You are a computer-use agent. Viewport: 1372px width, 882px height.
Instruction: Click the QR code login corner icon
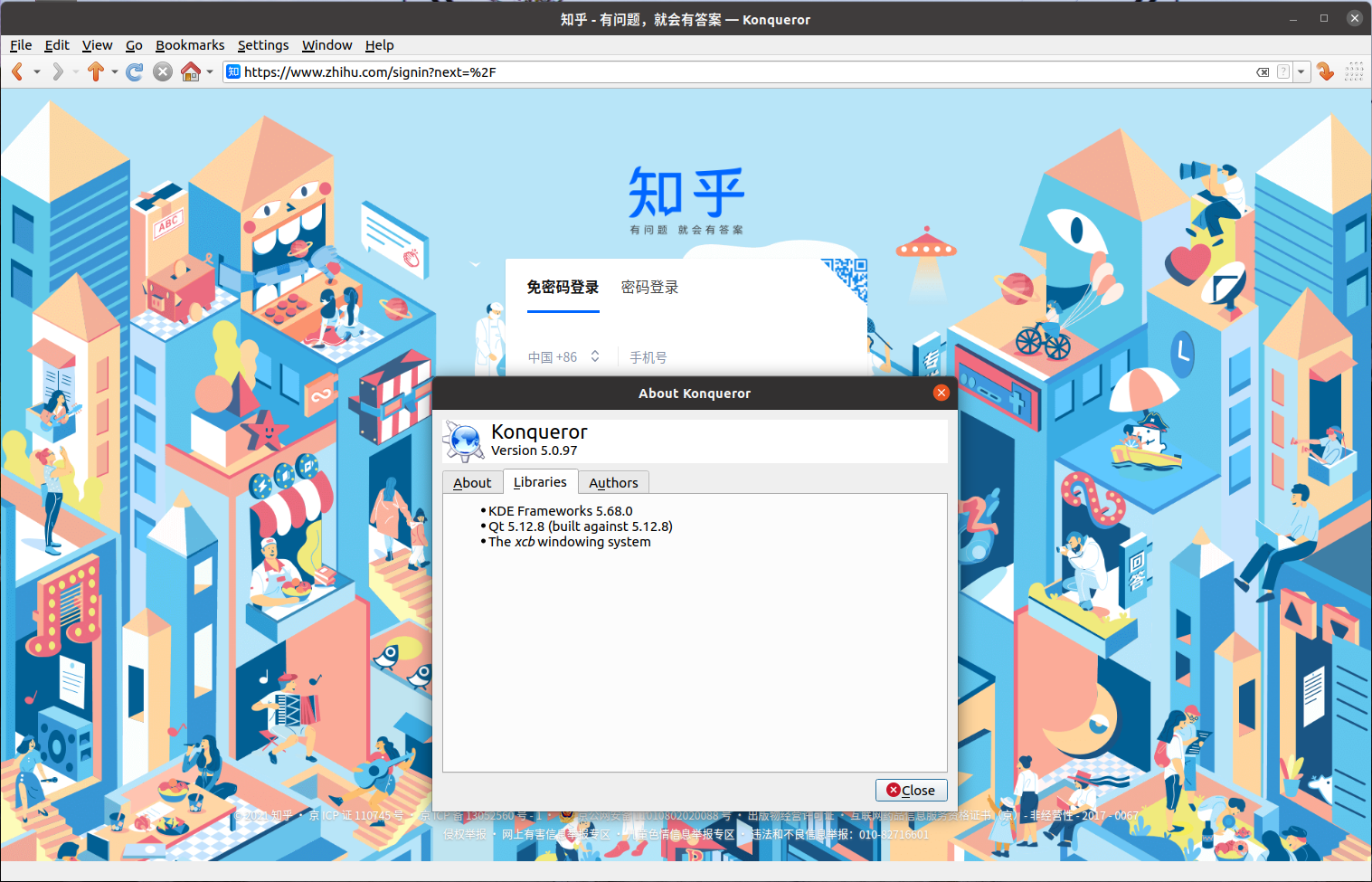coord(845,280)
